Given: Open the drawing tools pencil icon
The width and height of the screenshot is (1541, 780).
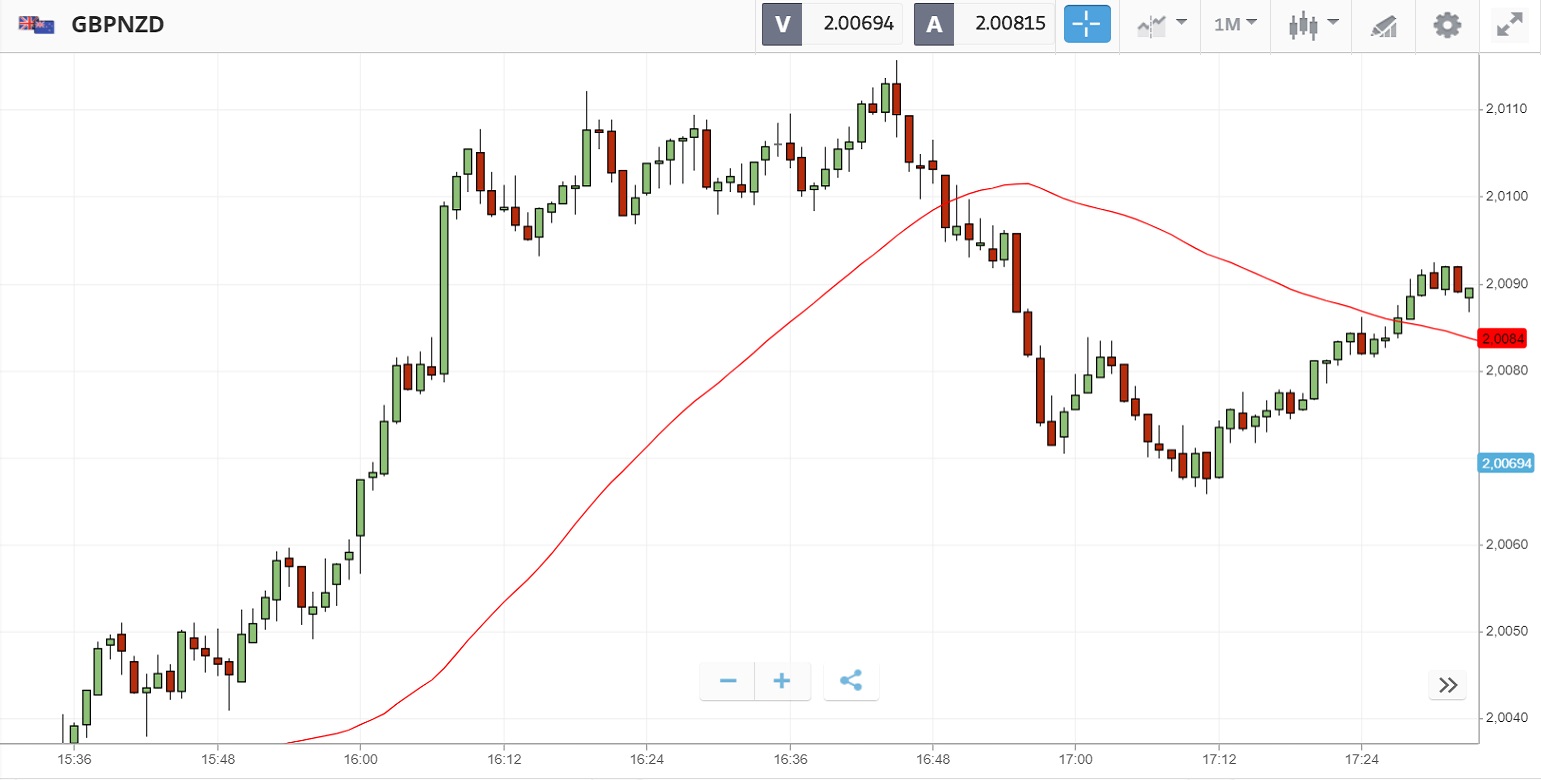Looking at the screenshot, I should point(1383,25).
